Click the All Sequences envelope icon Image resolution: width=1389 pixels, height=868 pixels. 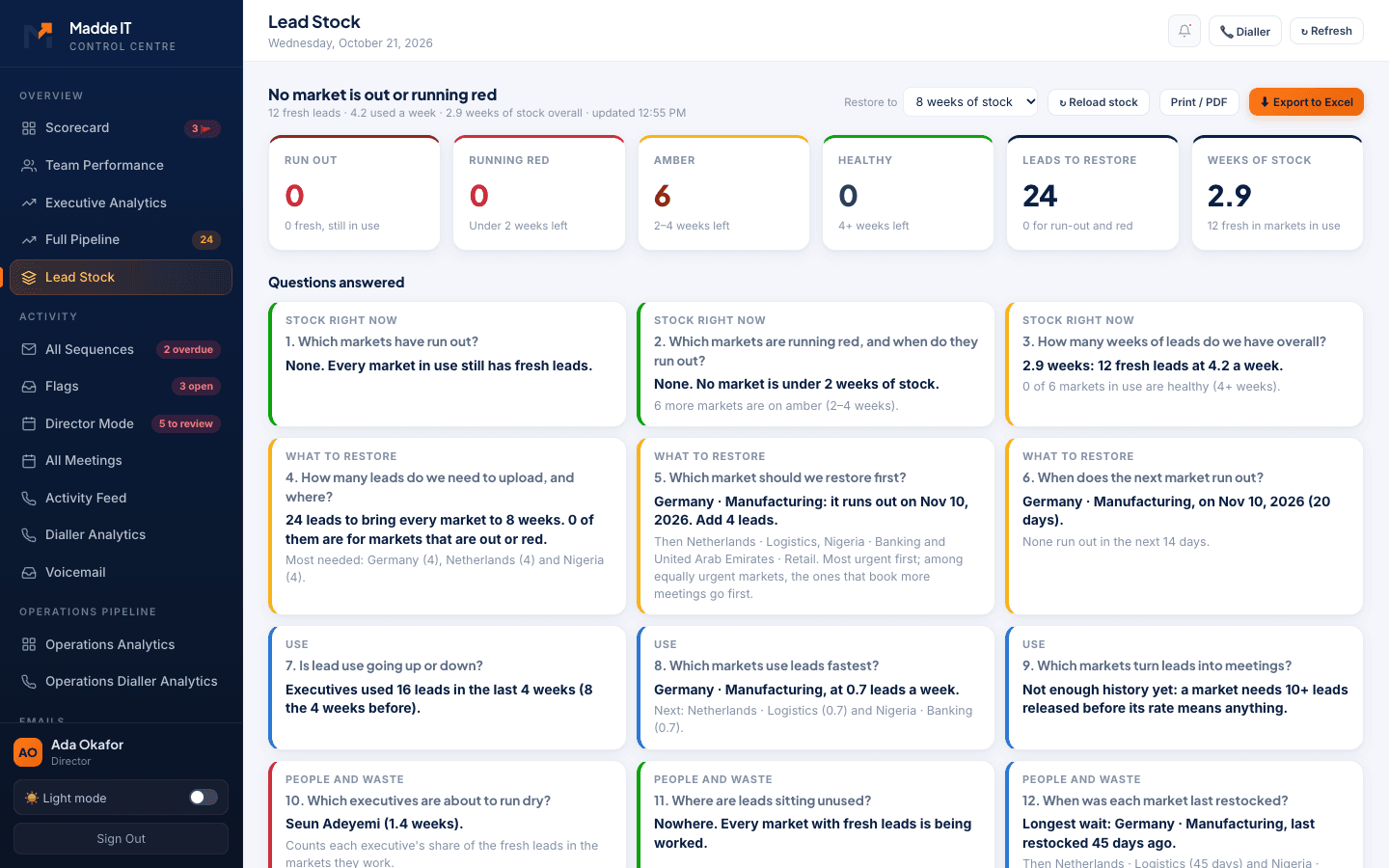(x=29, y=350)
